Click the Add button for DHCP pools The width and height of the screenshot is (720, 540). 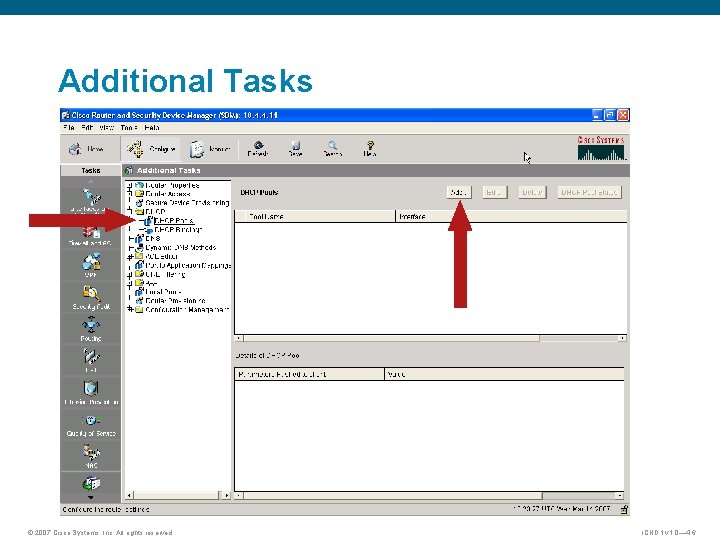[x=459, y=192]
